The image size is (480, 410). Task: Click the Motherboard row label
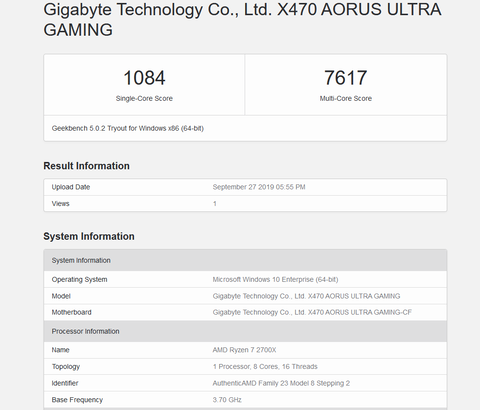tap(71, 312)
